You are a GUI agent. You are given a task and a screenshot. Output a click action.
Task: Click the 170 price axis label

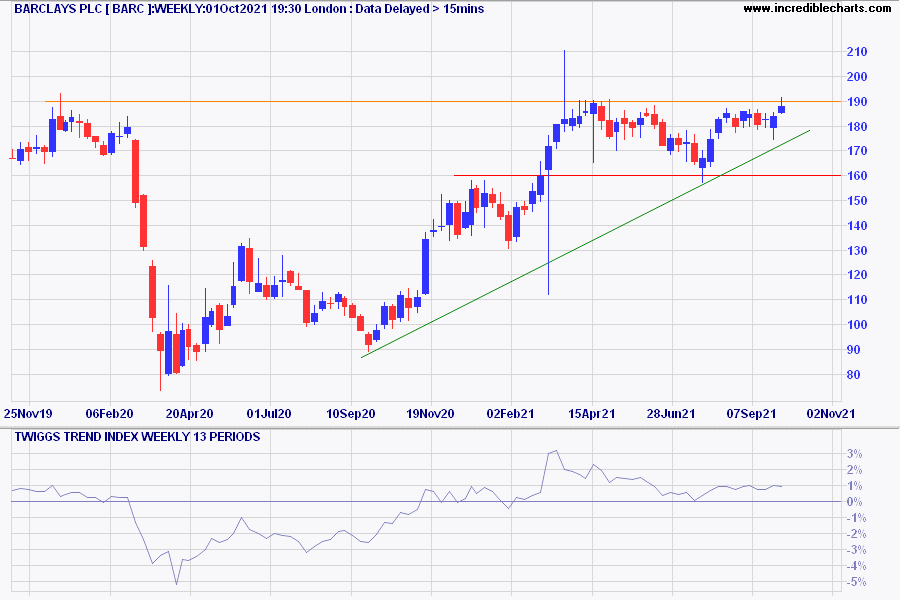click(x=857, y=151)
